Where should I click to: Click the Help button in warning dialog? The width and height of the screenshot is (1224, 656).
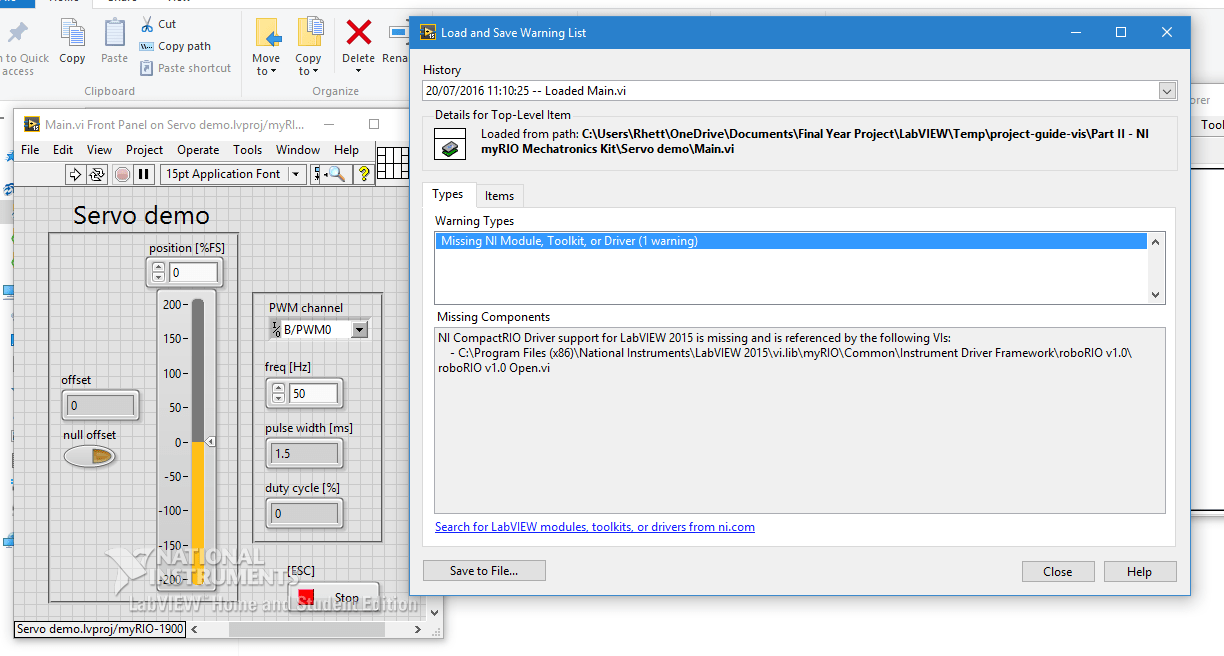(x=1140, y=572)
